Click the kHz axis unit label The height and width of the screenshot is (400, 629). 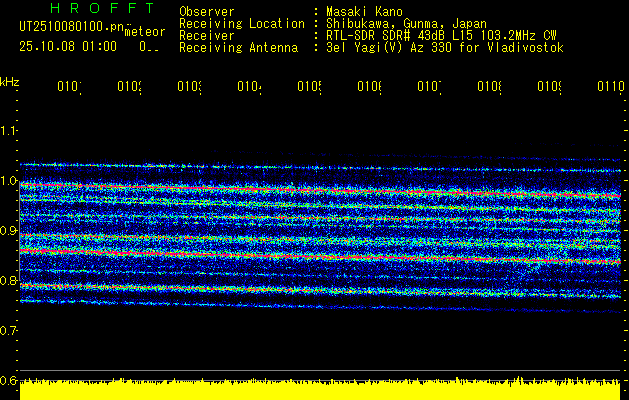10,82
